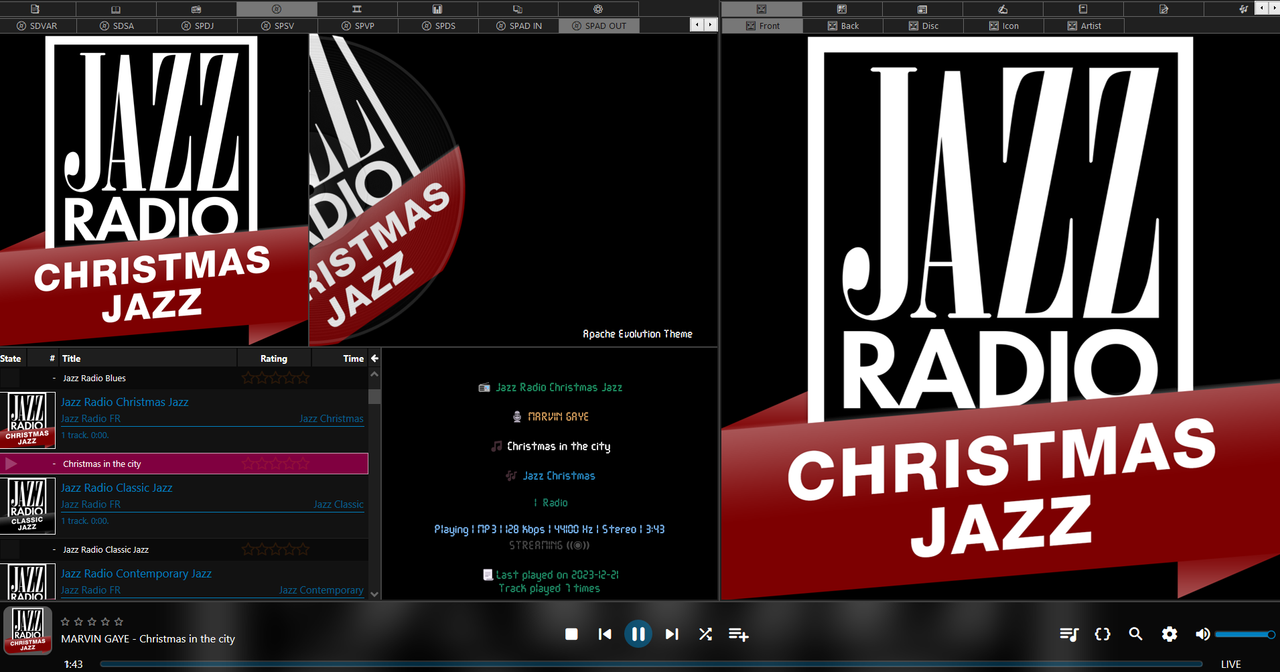
Task: Select the Disc artwork tab
Action: click(923, 25)
